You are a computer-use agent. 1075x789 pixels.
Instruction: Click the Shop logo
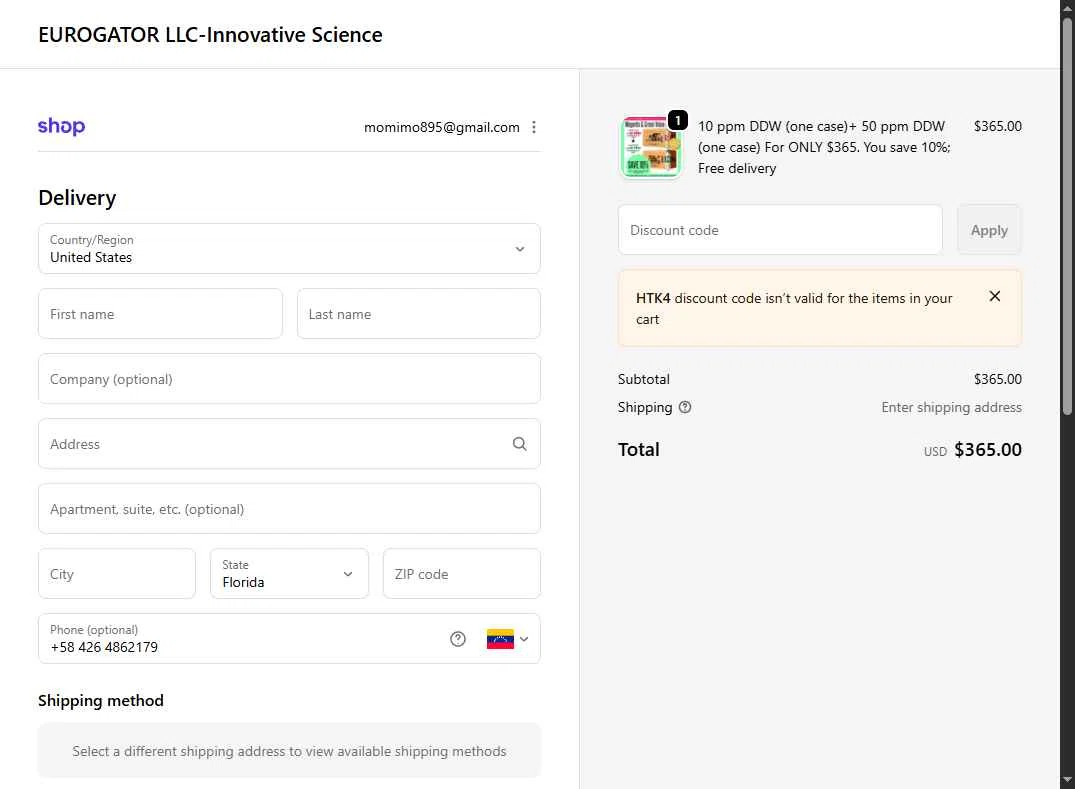pyautogui.click(x=61, y=126)
